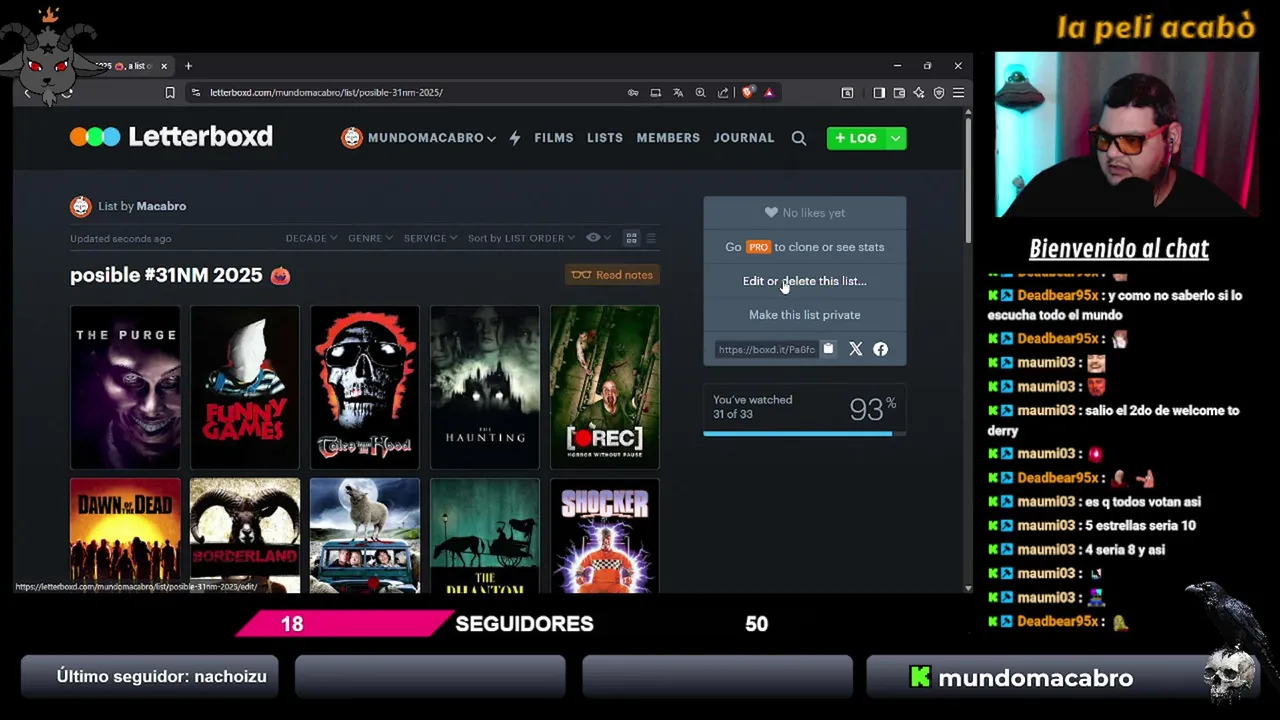1280x720 pixels.
Task: Click the '31 of 33' watched count
Action: 733,414
